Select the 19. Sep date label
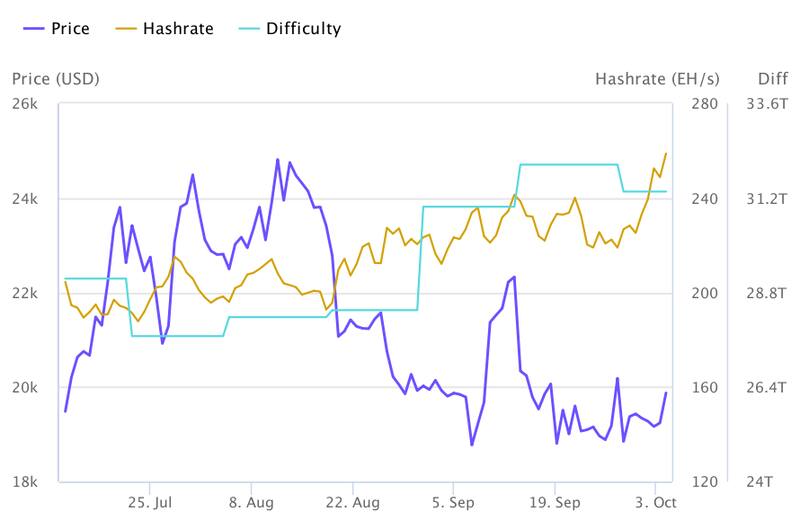This screenshot has width=800, height=529. [x=554, y=501]
